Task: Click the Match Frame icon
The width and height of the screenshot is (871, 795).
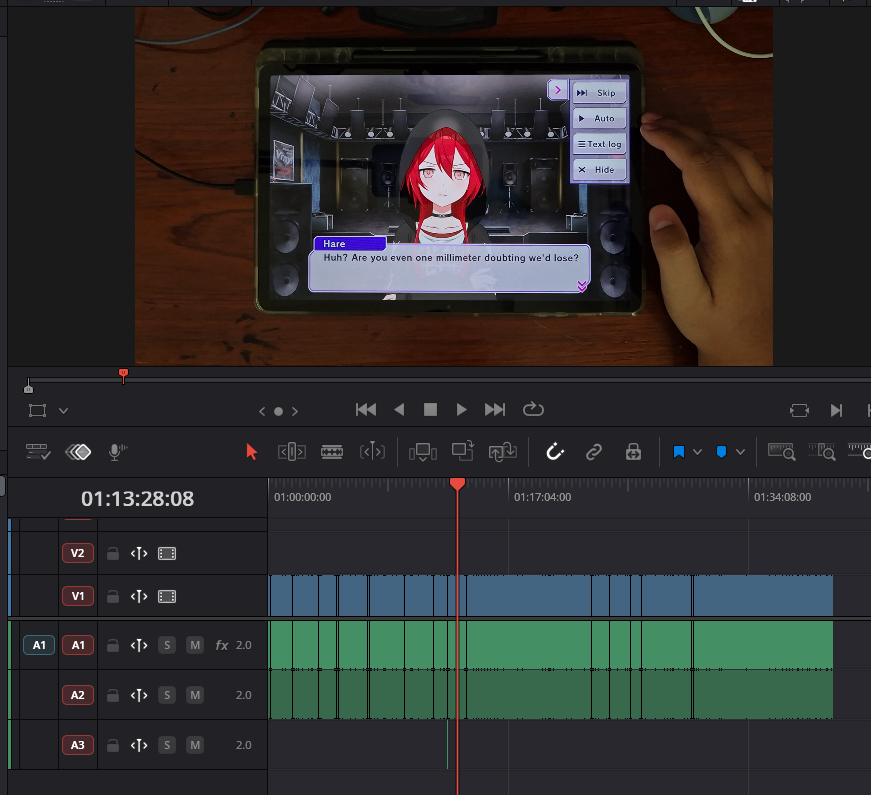Action: (x=799, y=411)
